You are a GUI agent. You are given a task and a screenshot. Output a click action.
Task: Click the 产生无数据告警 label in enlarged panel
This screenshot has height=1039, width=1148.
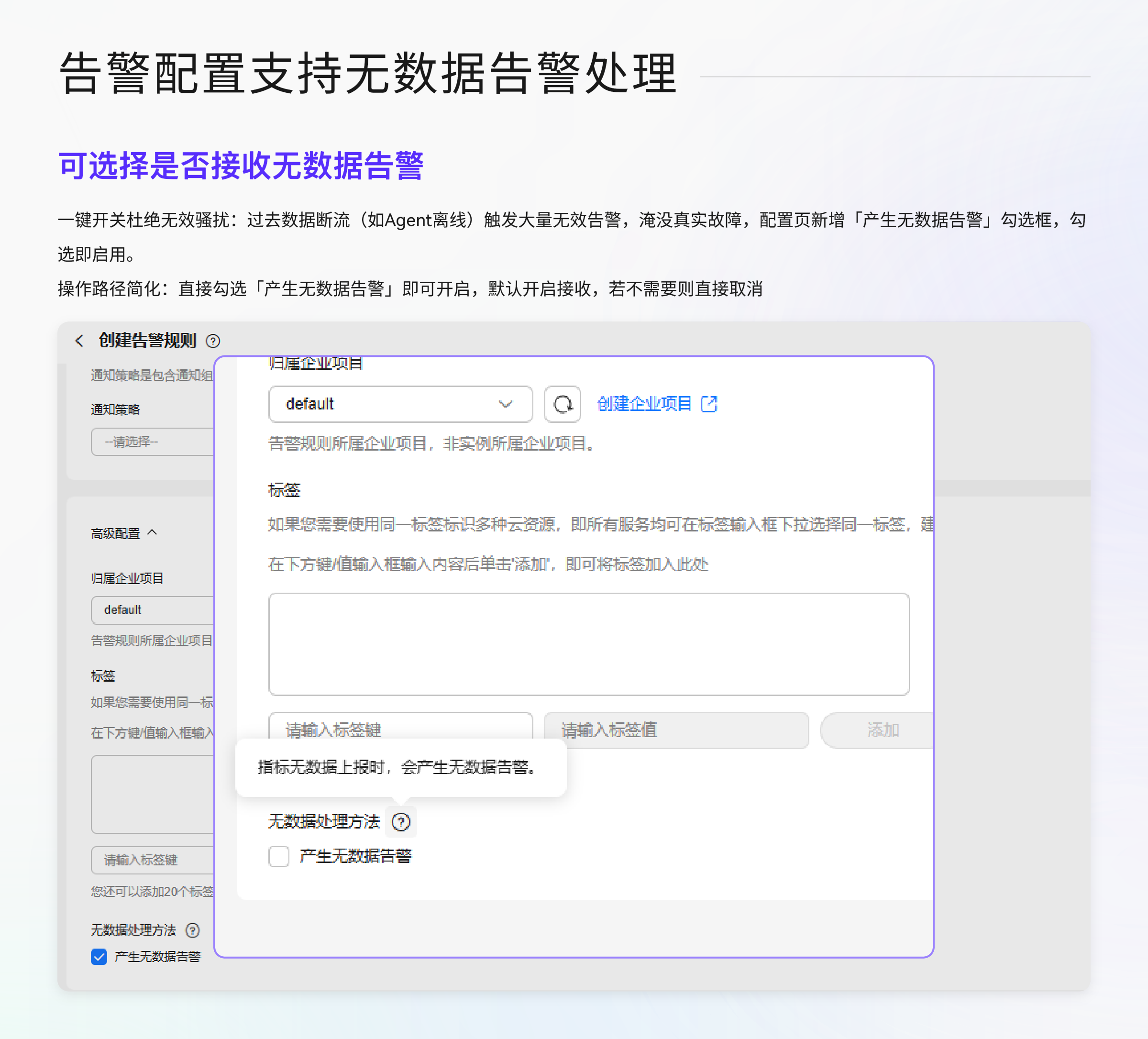click(x=356, y=856)
